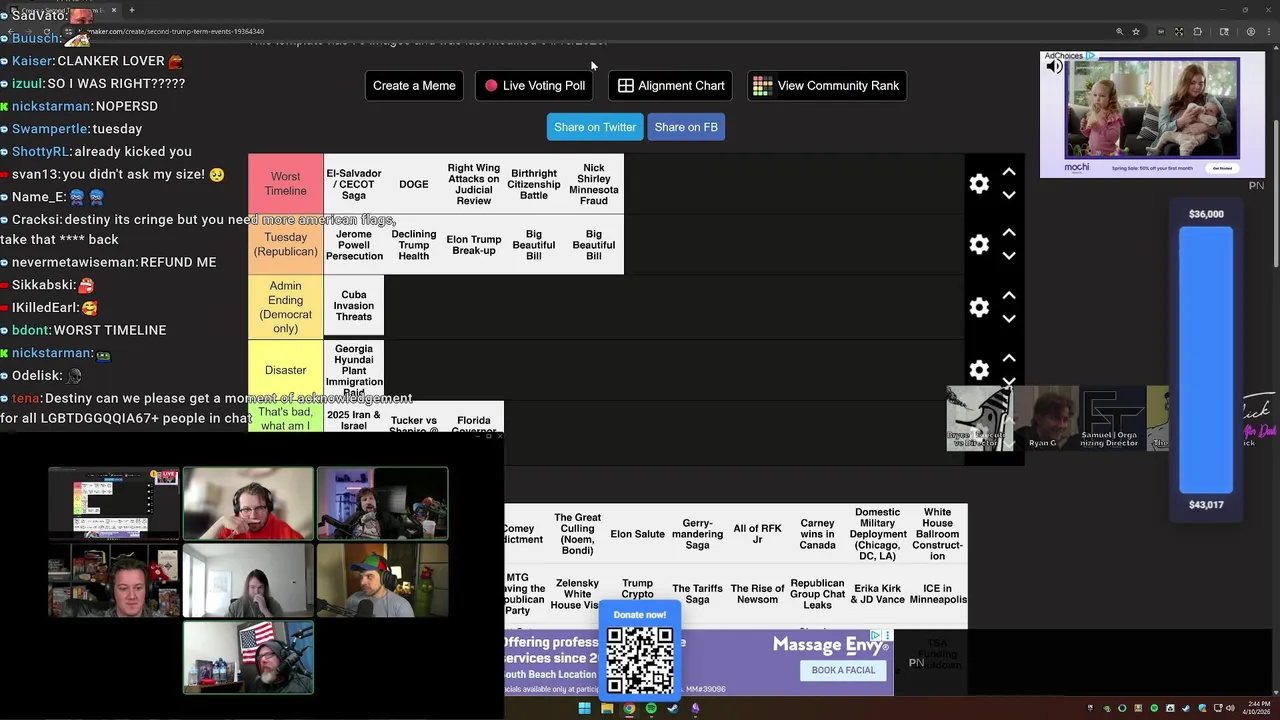Move Disaster row up arrow

pos(1009,358)
